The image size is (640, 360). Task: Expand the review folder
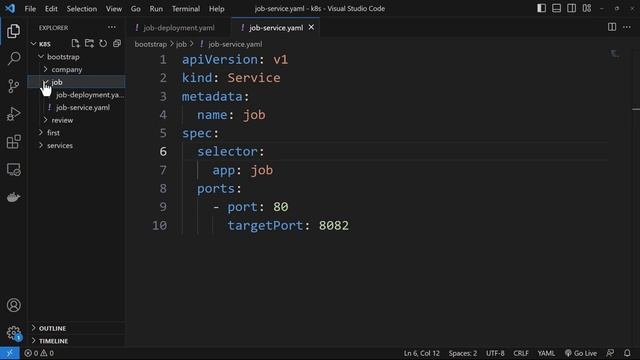coord(45,120)
